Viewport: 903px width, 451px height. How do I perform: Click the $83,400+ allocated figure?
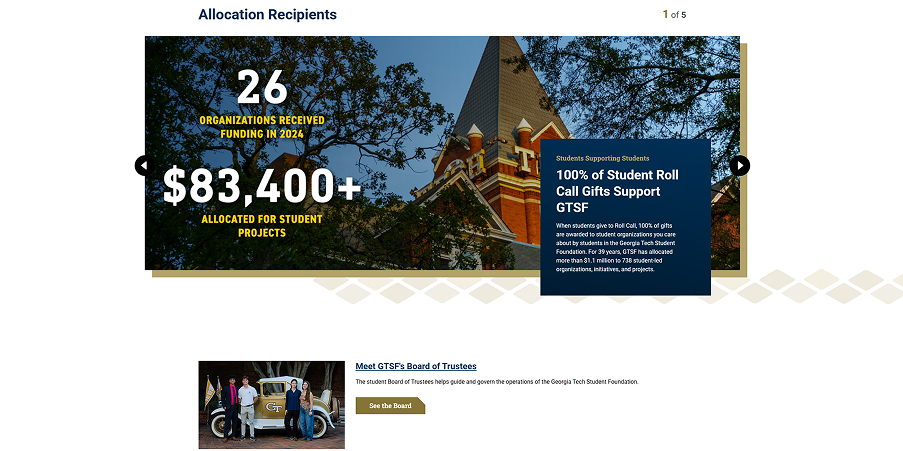(262, 186)
